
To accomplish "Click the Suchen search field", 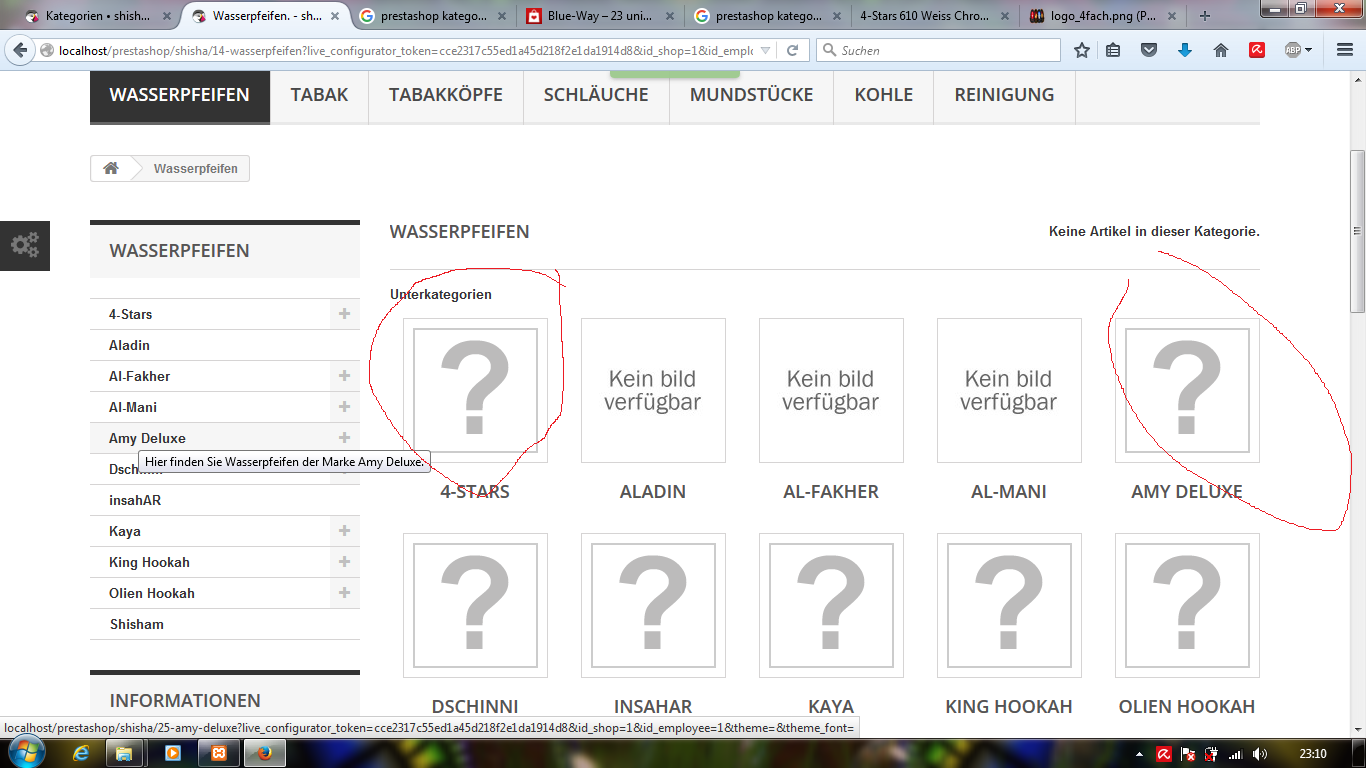I will [939, 50].
